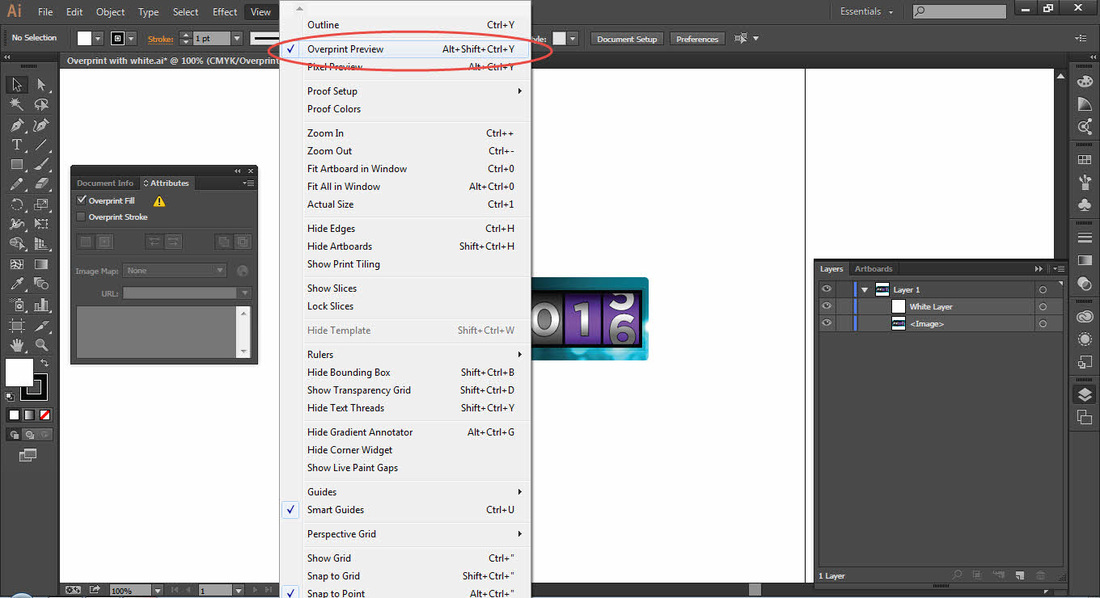Open Layers panel from right dock
The width and height of the screenshot is (1100, 598).
pos(1085,394)
